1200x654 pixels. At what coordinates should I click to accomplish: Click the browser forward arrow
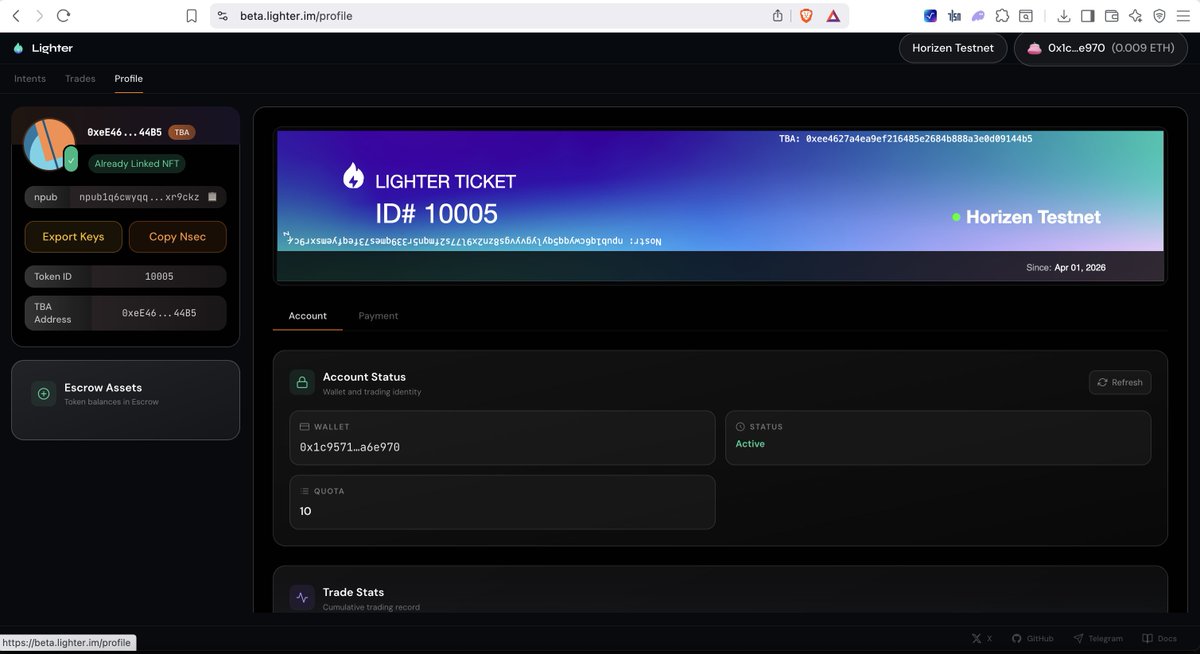39,16
